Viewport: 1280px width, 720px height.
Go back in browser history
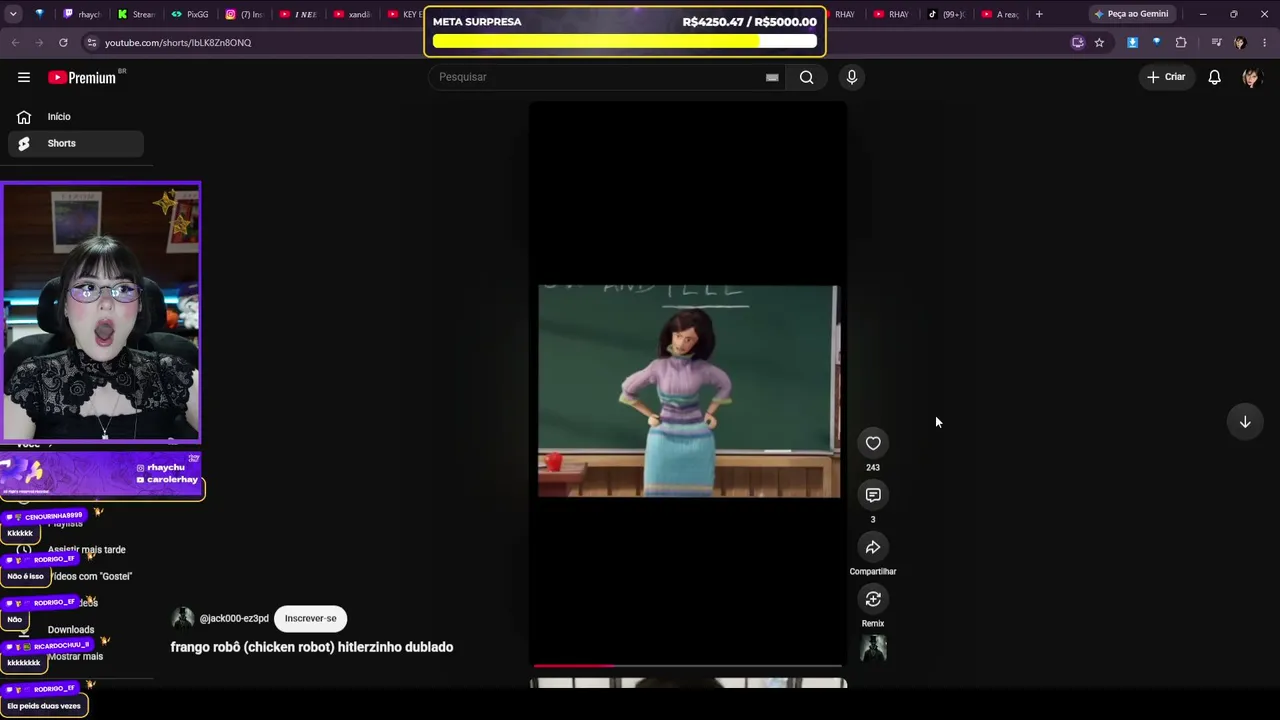15,43
